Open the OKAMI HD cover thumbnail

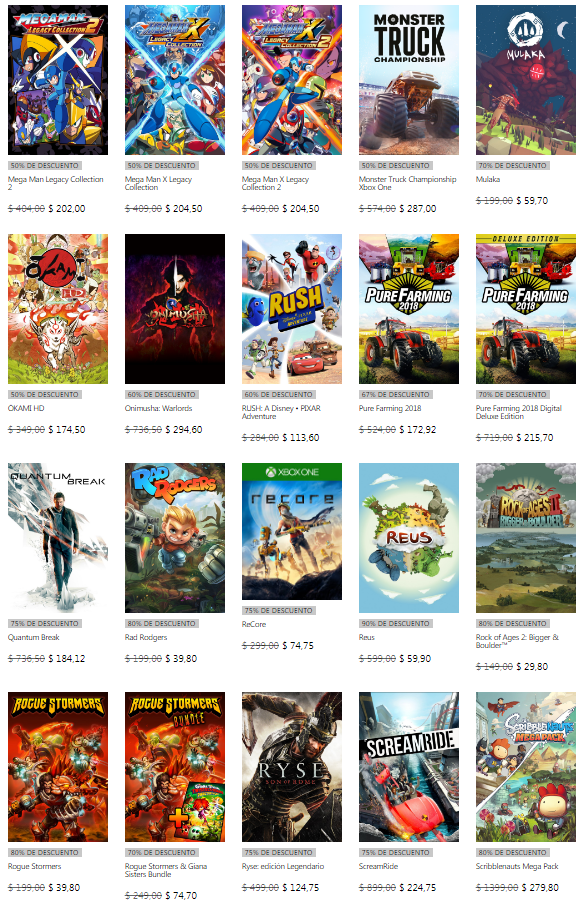click(58, 309)
